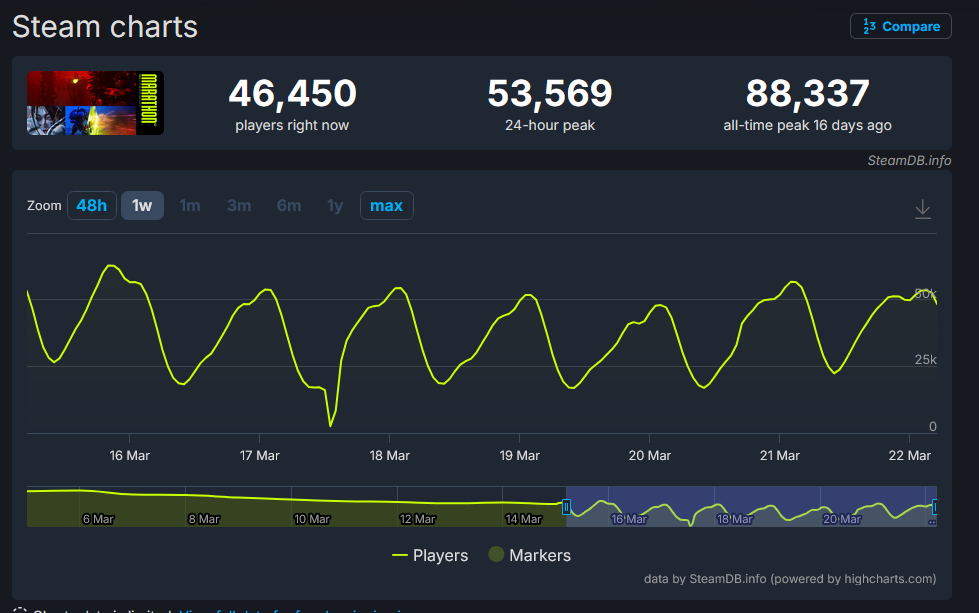Click the 88,337 all-time peak value
Viewport: 979px width, 613px height.
(x=808, y=93)
